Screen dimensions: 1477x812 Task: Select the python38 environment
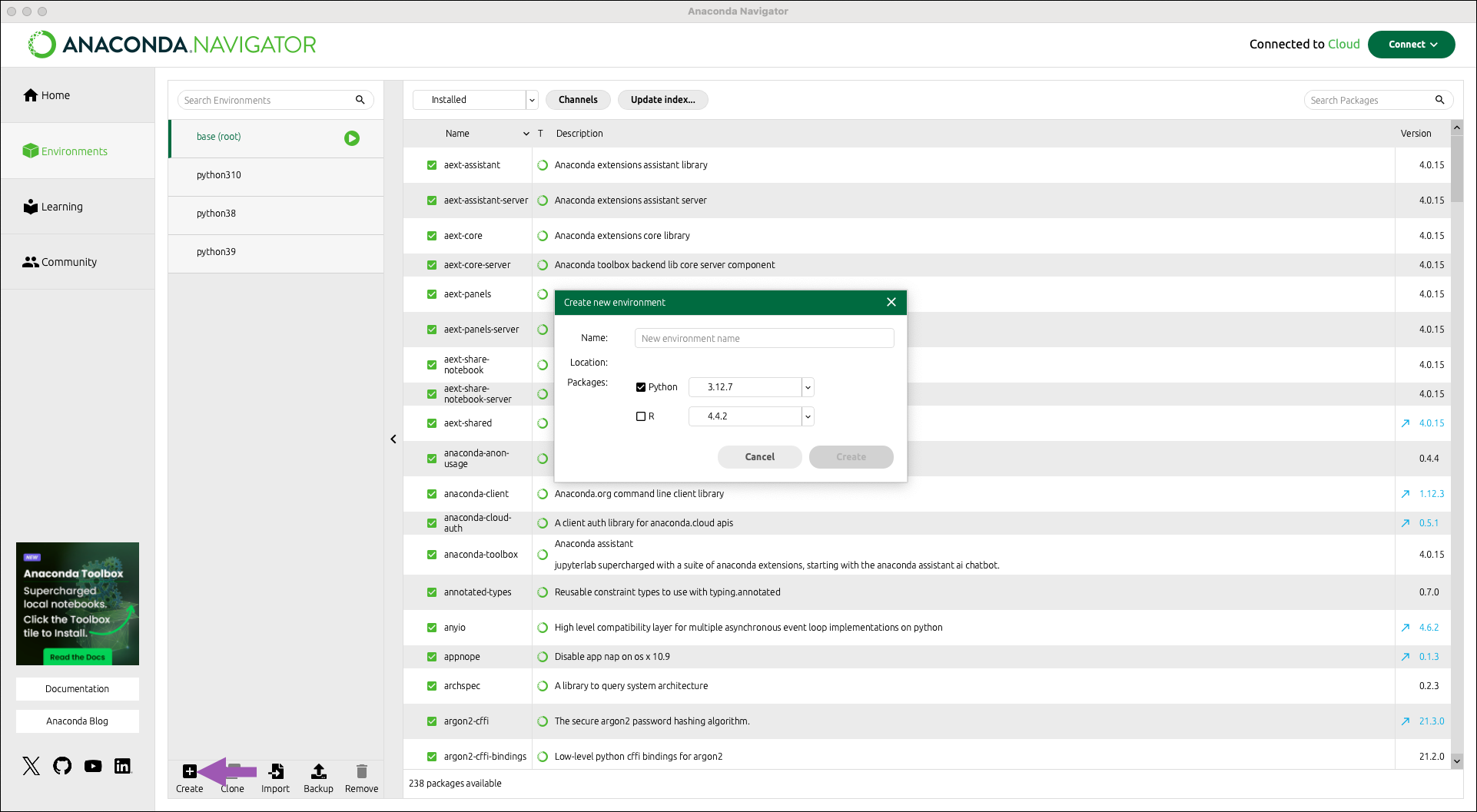(276, 214)
